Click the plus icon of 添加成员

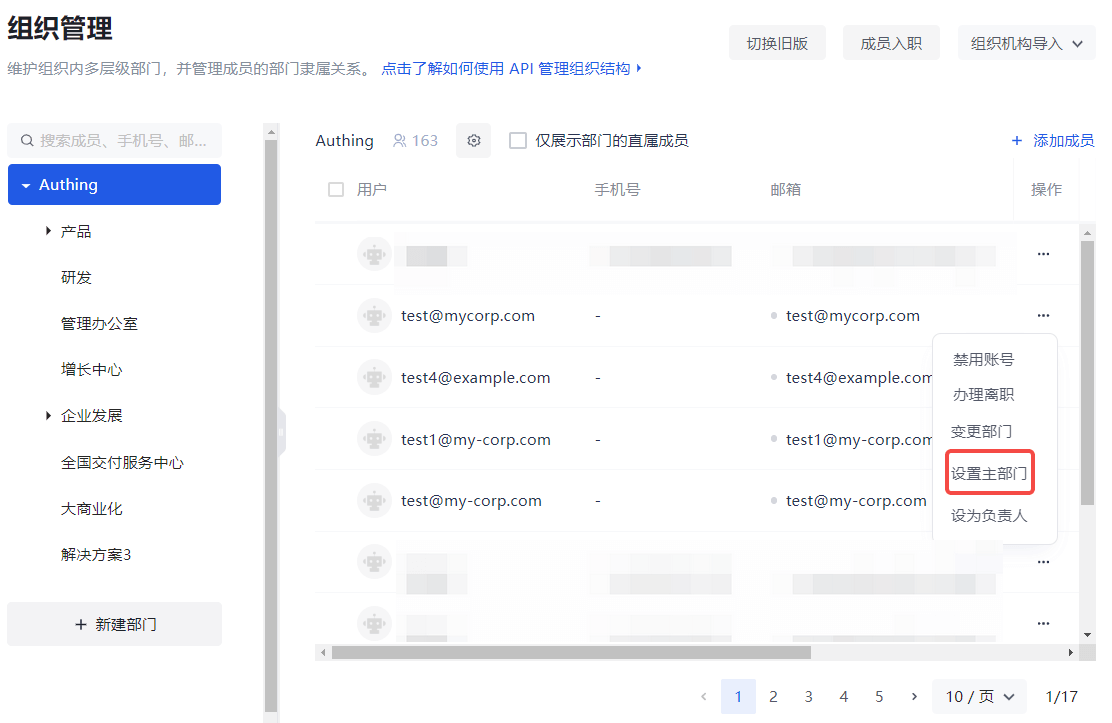pyautogui.click(x=1017, y=141)
